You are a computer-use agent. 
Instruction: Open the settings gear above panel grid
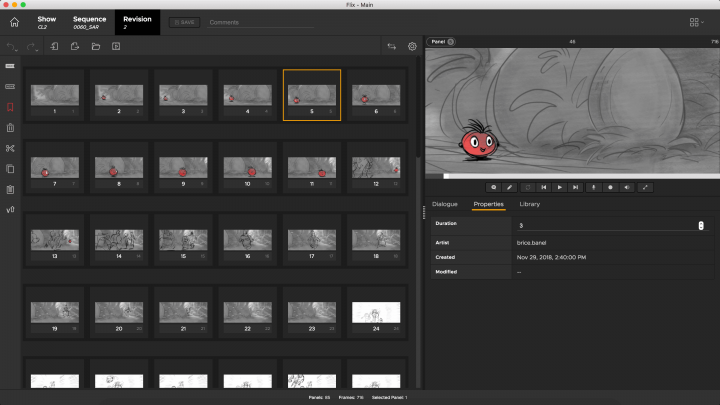pyautogui.click(x=412, y=46)
